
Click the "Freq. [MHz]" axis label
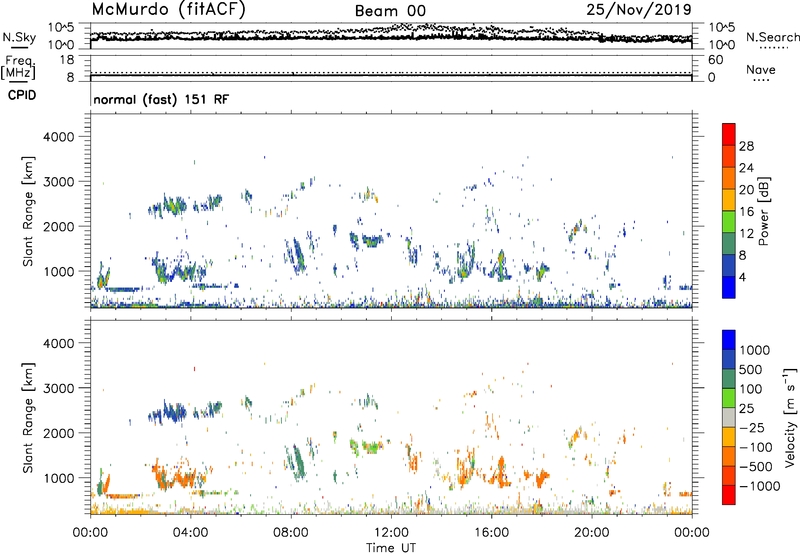[x=18, y=68]
